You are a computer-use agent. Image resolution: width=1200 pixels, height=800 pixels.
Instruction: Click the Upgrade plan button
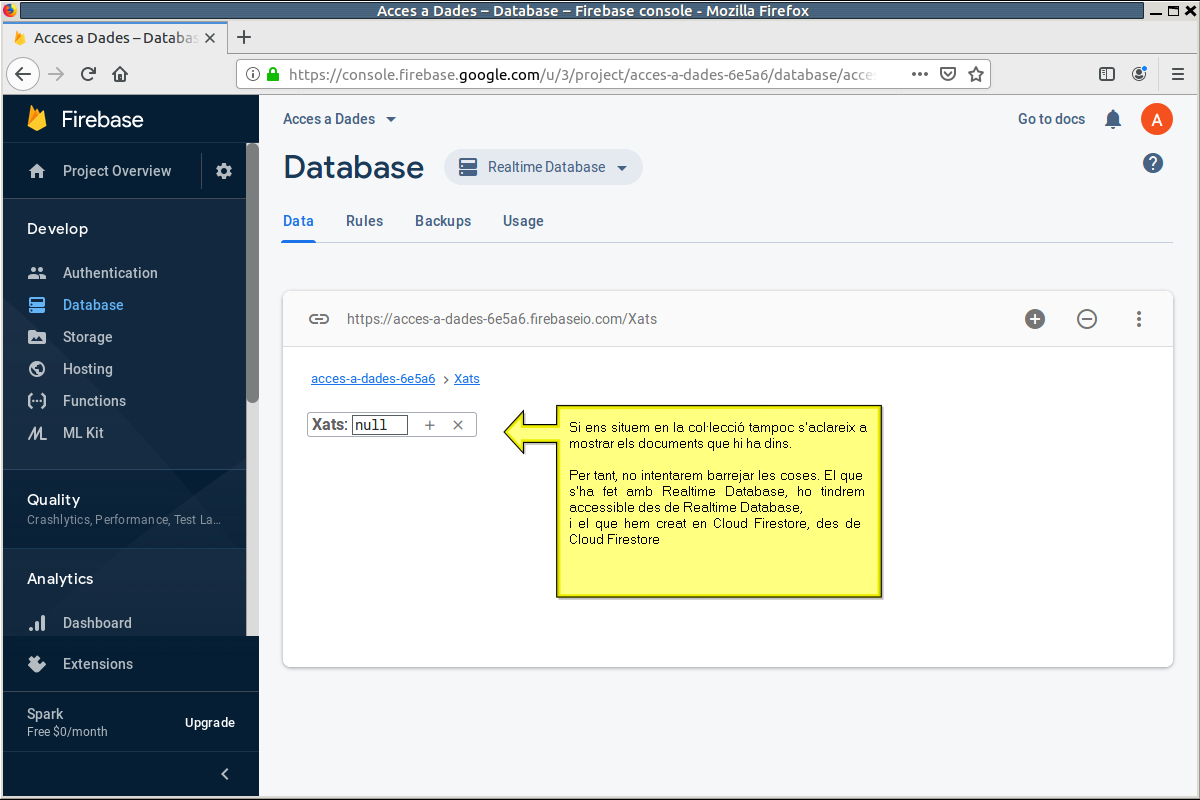[x=210, y=723]
